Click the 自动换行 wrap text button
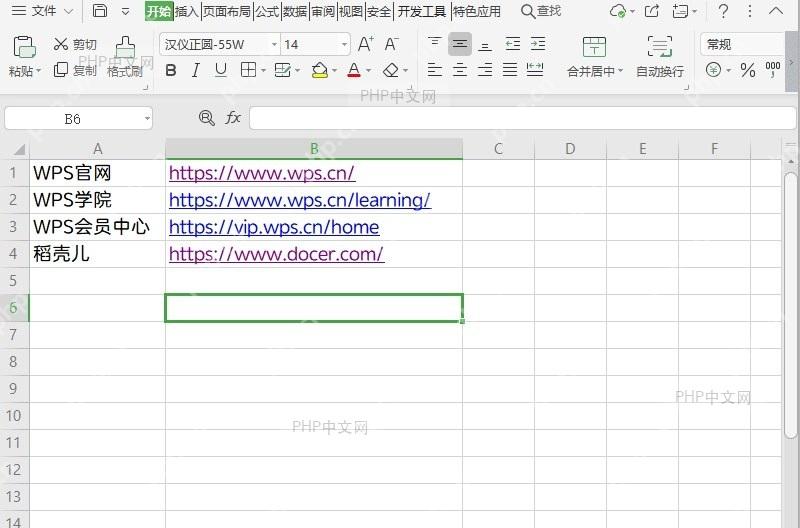 click(x=660, y=57)
